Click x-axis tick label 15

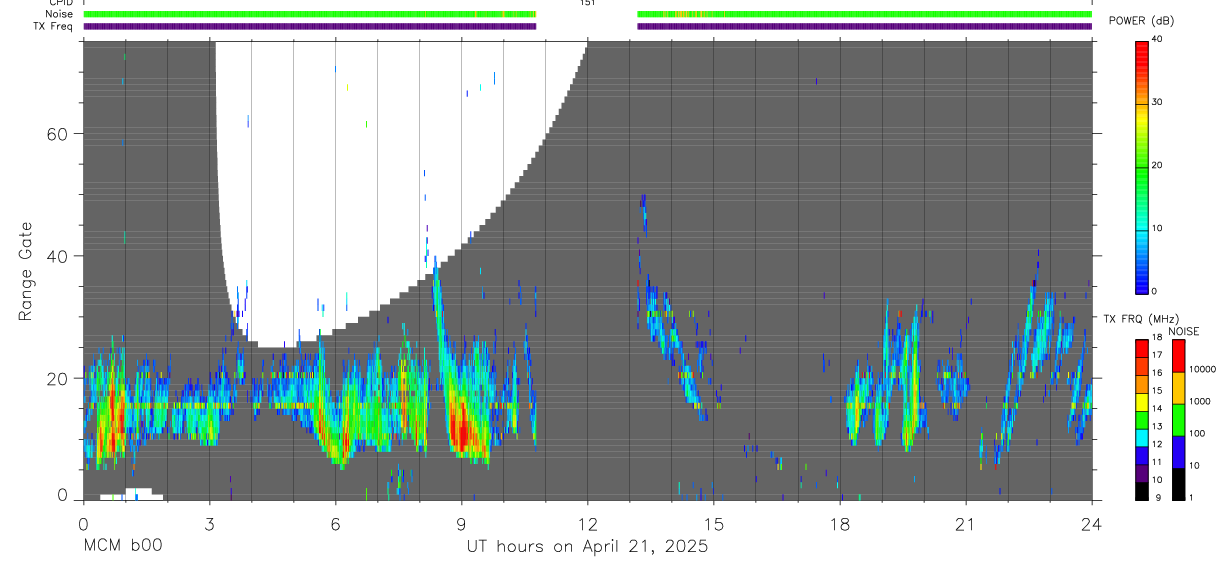click(x=714, y=524)
